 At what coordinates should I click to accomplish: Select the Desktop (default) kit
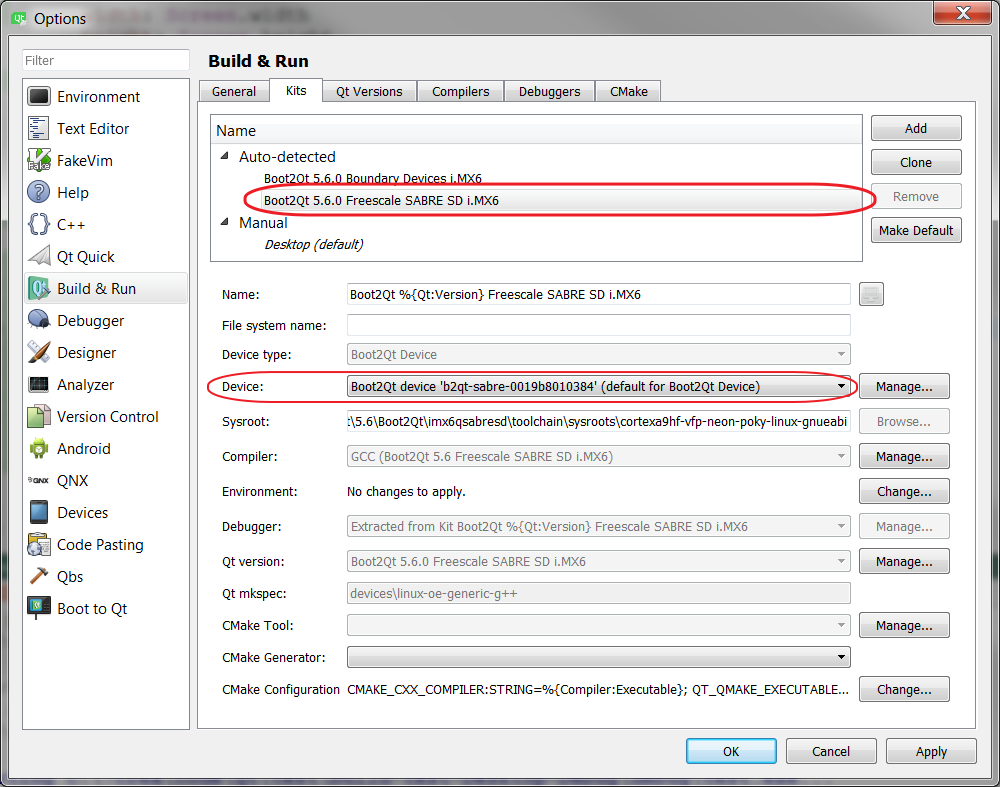pos(313,244)
